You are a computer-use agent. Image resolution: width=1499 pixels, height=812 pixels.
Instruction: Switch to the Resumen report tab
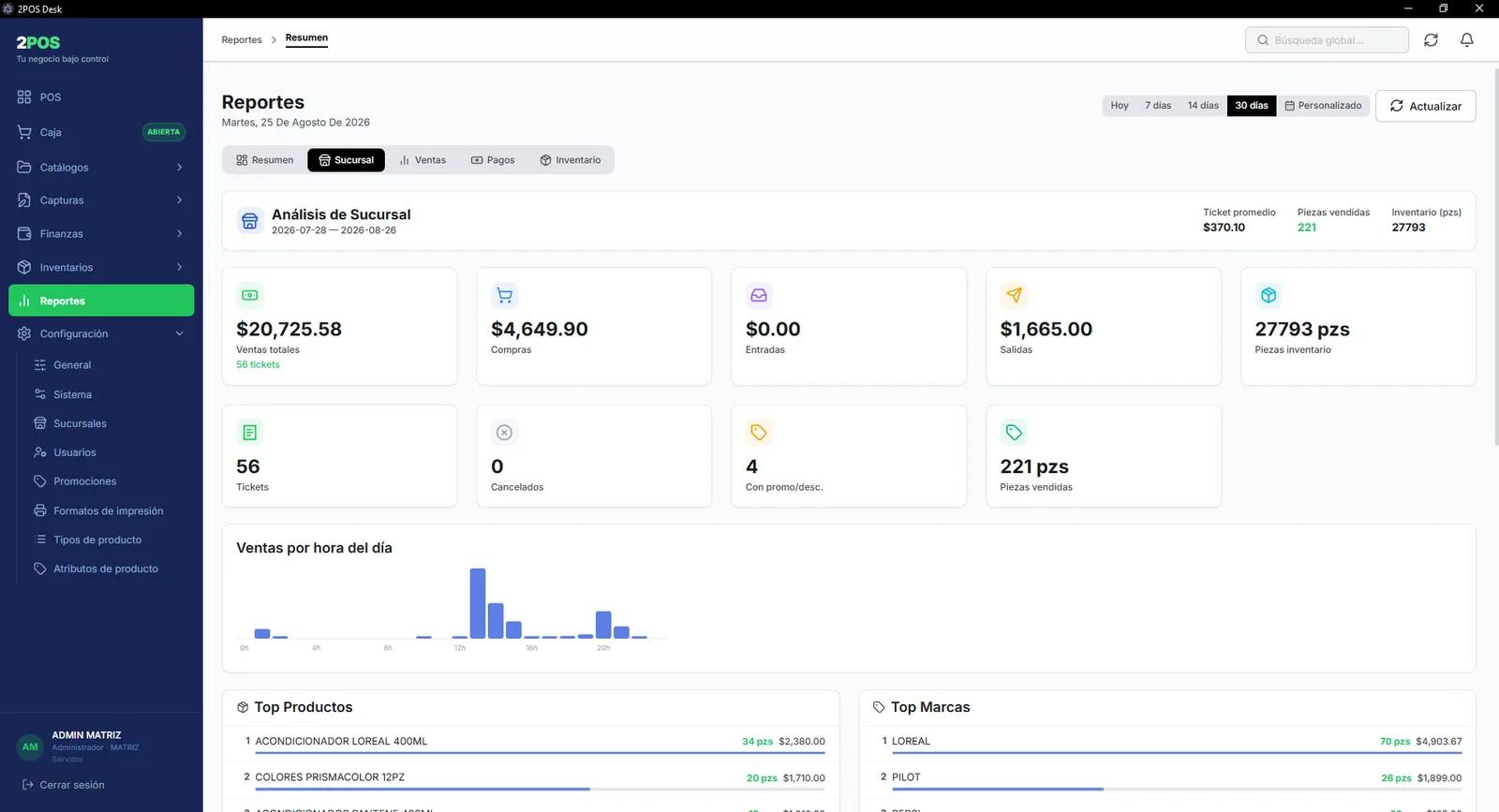(265, 160)
